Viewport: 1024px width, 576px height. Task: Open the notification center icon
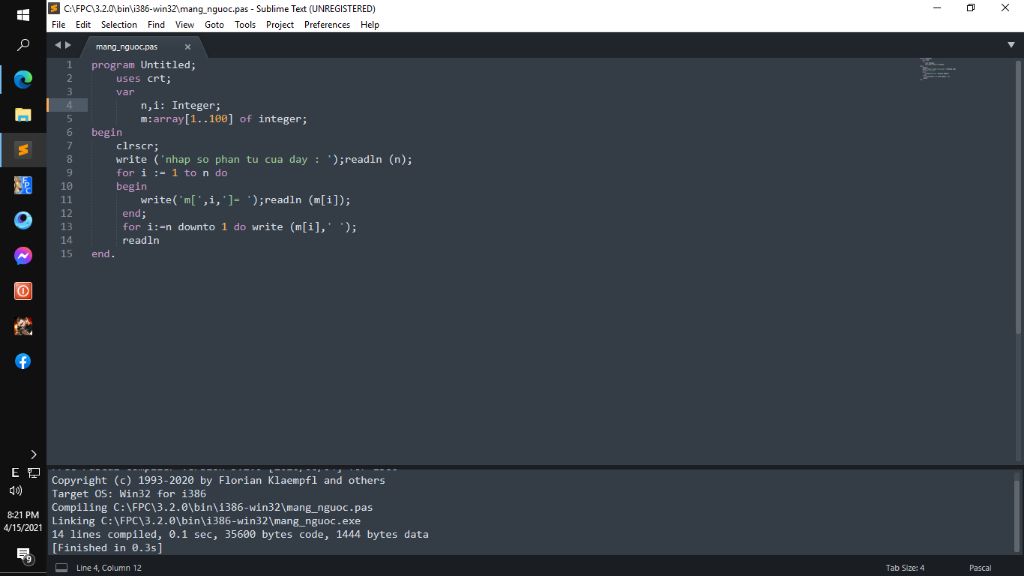click(x=24, y=555)
